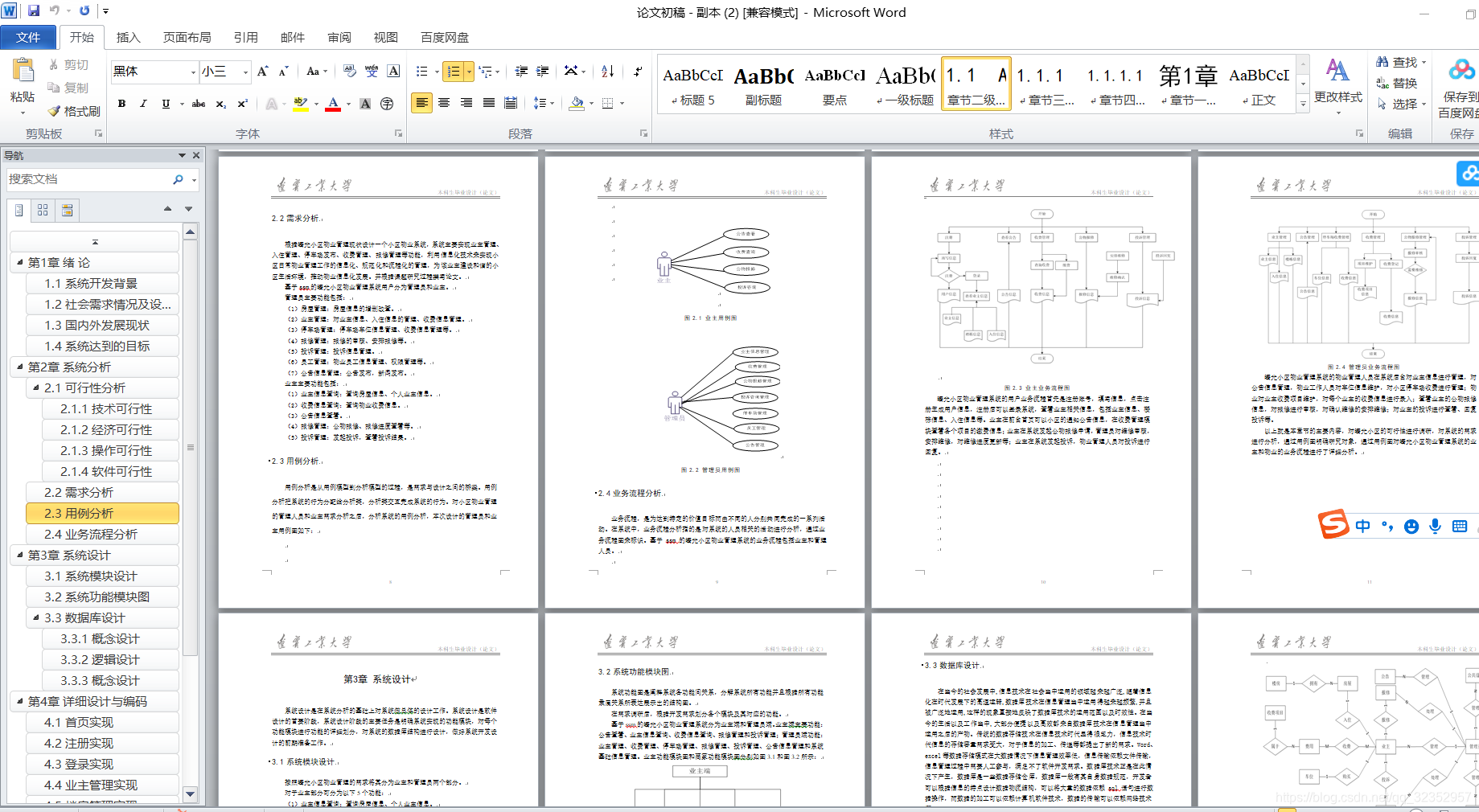Click the Distributed alignment icon

[510, 103]
